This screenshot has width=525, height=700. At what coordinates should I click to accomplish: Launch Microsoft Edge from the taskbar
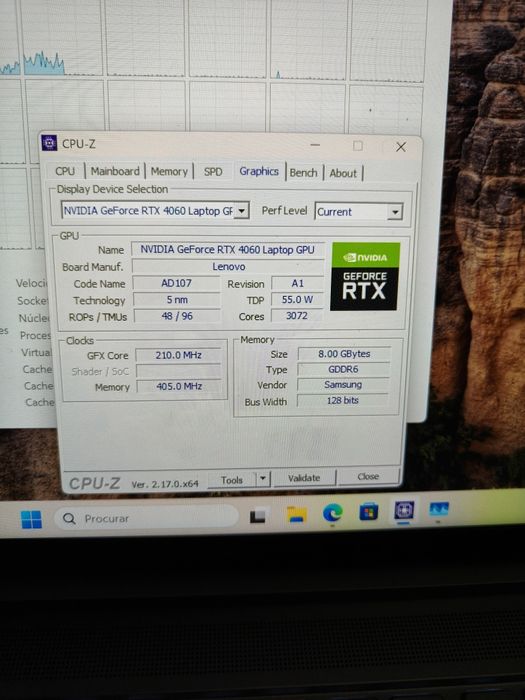pos(333,512)
